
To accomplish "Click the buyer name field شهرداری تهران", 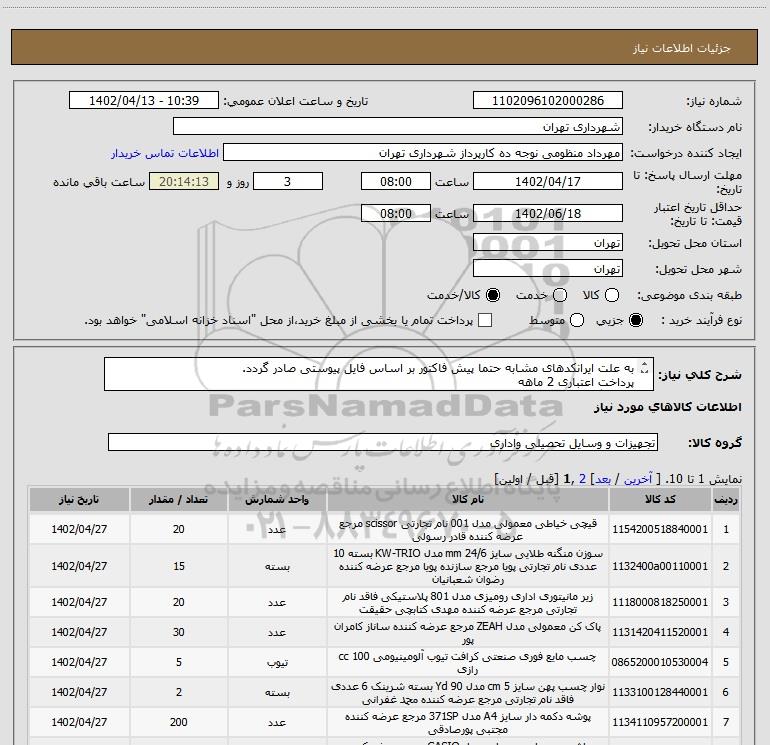I will point(398,127).
